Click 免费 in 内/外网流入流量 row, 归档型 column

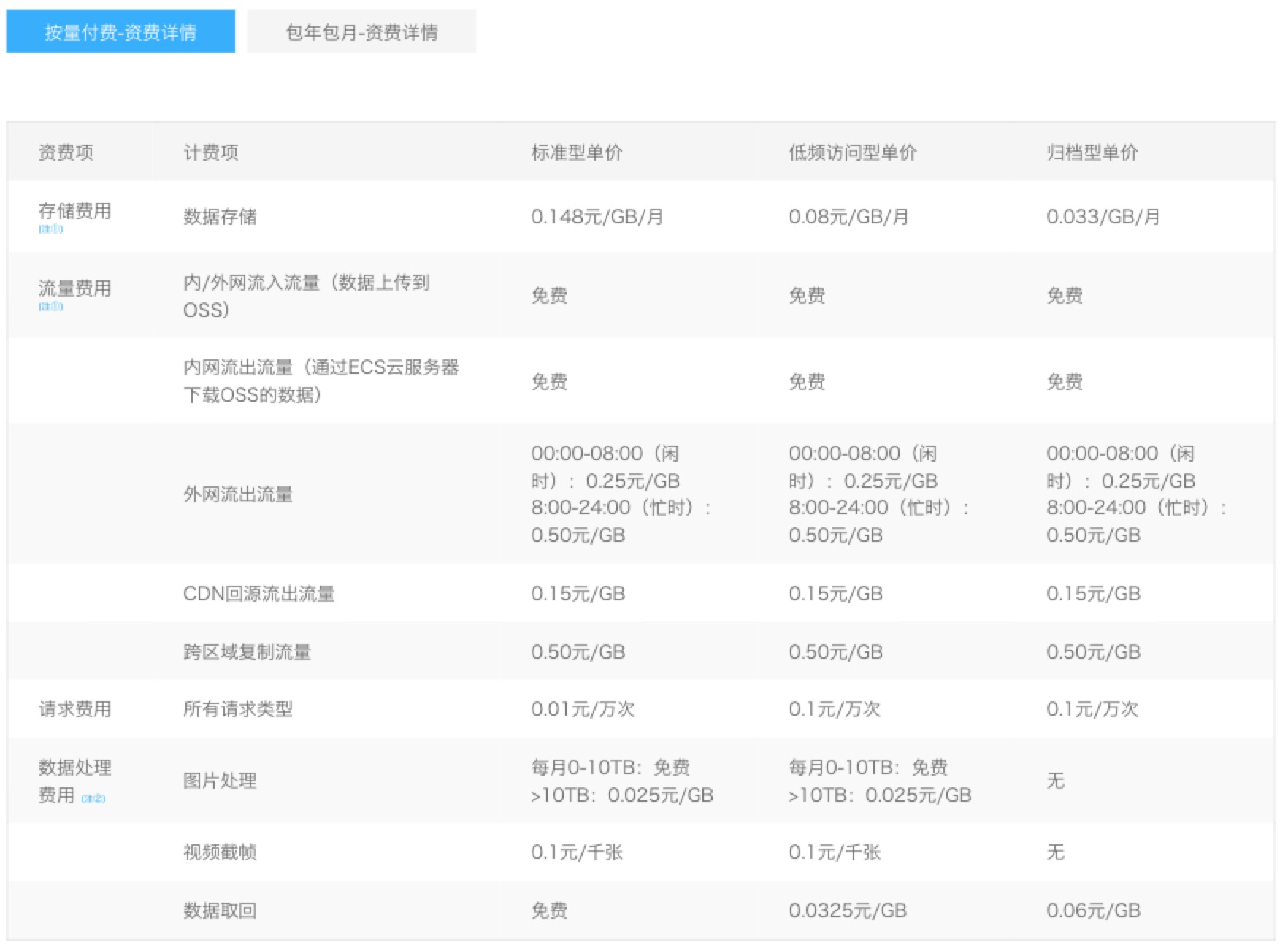[x=1065, y=296]
